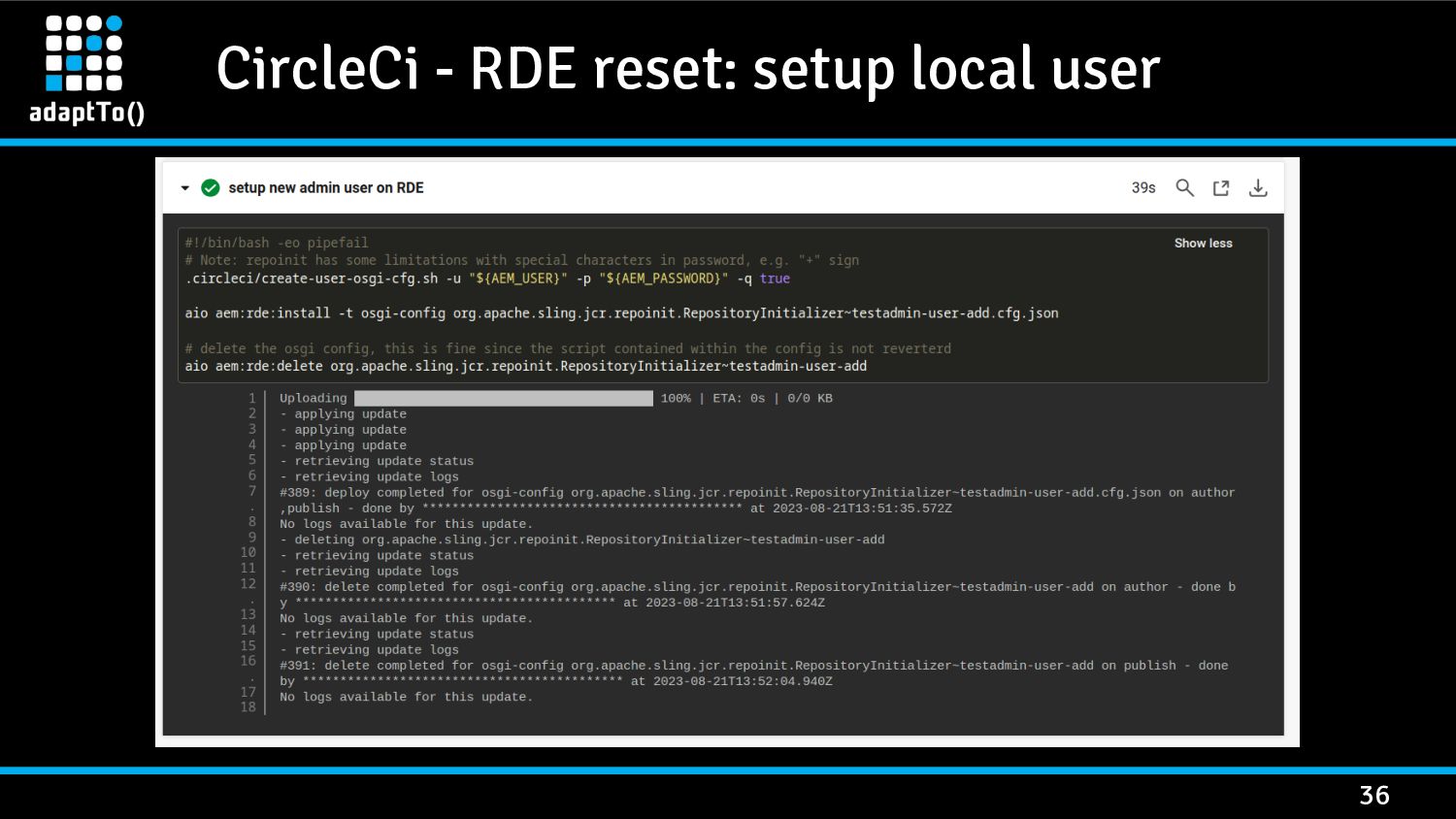Select the step title 'setup new admin user on RDE'

click(x=326, y=188)
